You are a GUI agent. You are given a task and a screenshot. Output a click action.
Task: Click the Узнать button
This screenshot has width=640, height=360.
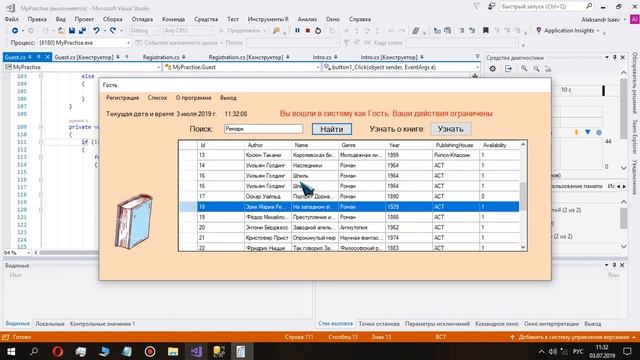click(x=451, y=129)
